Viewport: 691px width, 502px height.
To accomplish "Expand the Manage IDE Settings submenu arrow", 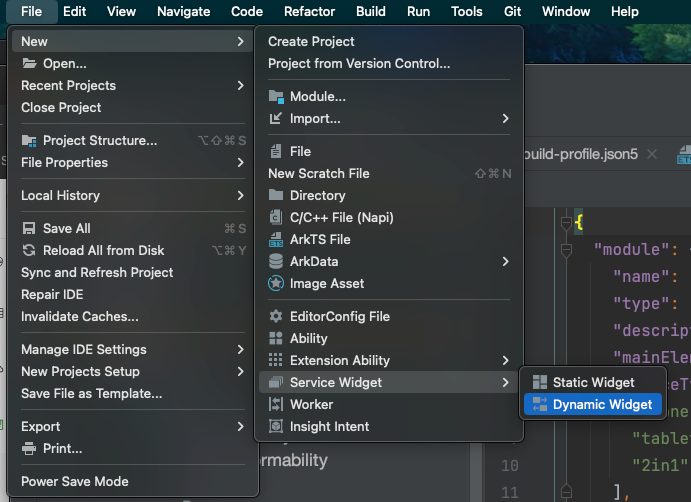I will click(x=240, y=350).
